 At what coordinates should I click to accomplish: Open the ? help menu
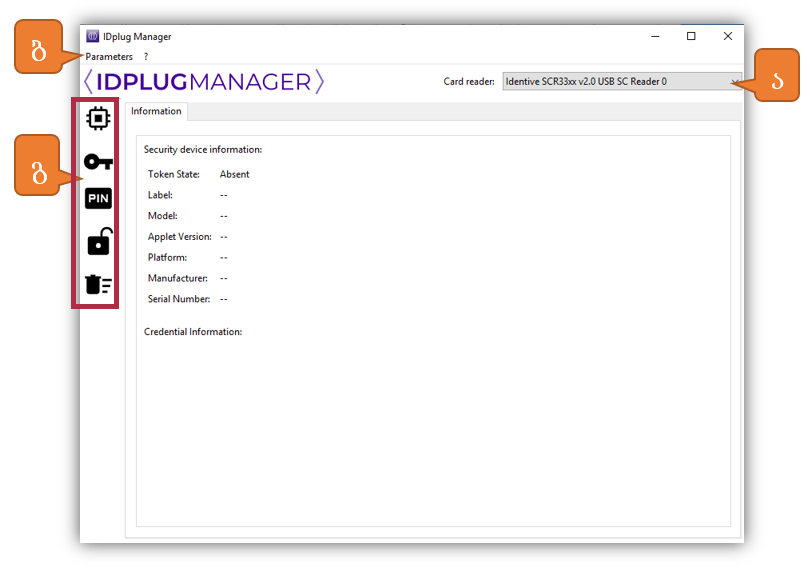(146, 57)
